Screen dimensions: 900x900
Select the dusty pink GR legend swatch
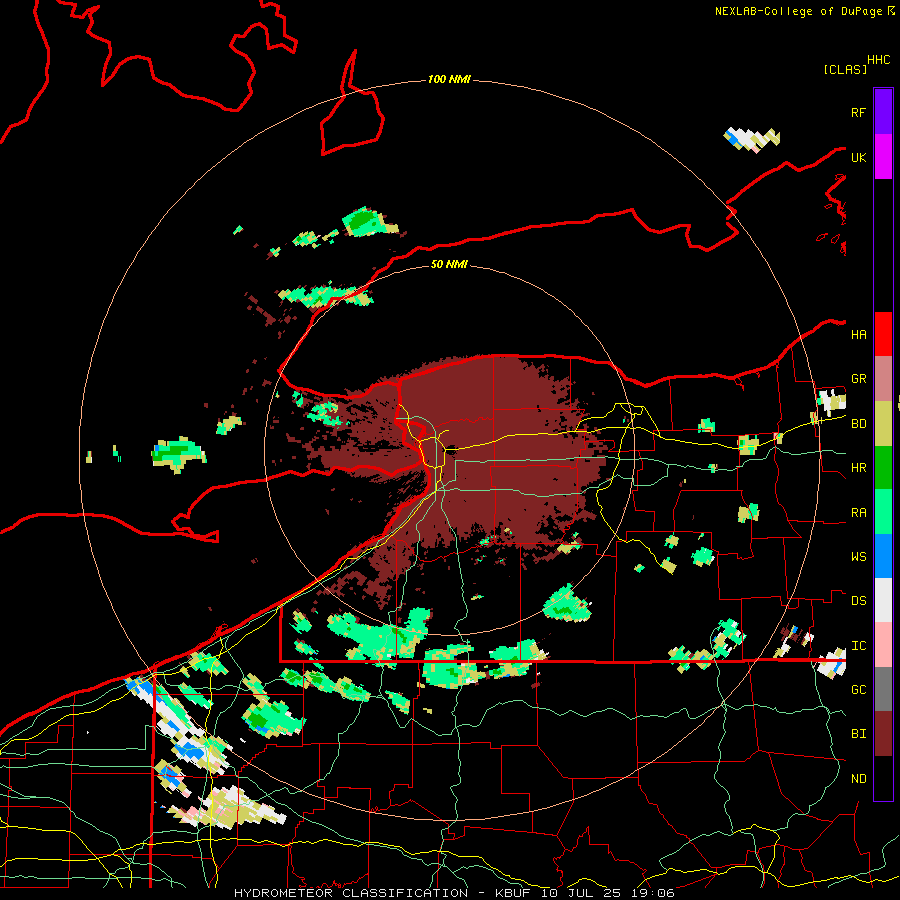(x=883, y=379)
